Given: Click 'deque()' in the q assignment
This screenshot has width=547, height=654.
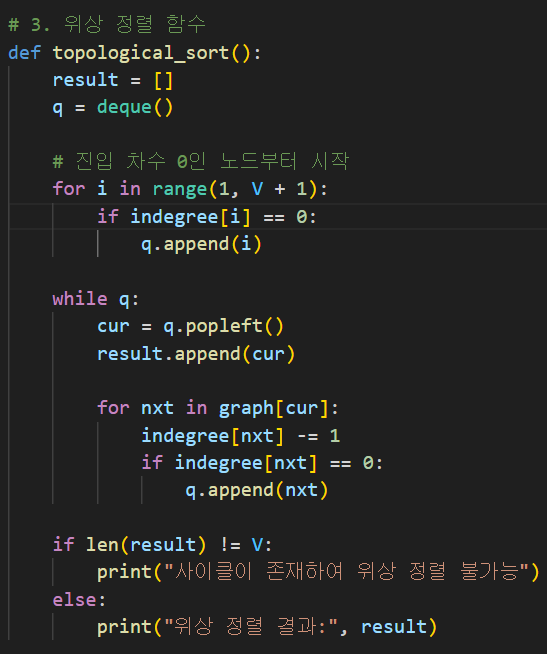Looking at the screenshot, I should [134, 107].
